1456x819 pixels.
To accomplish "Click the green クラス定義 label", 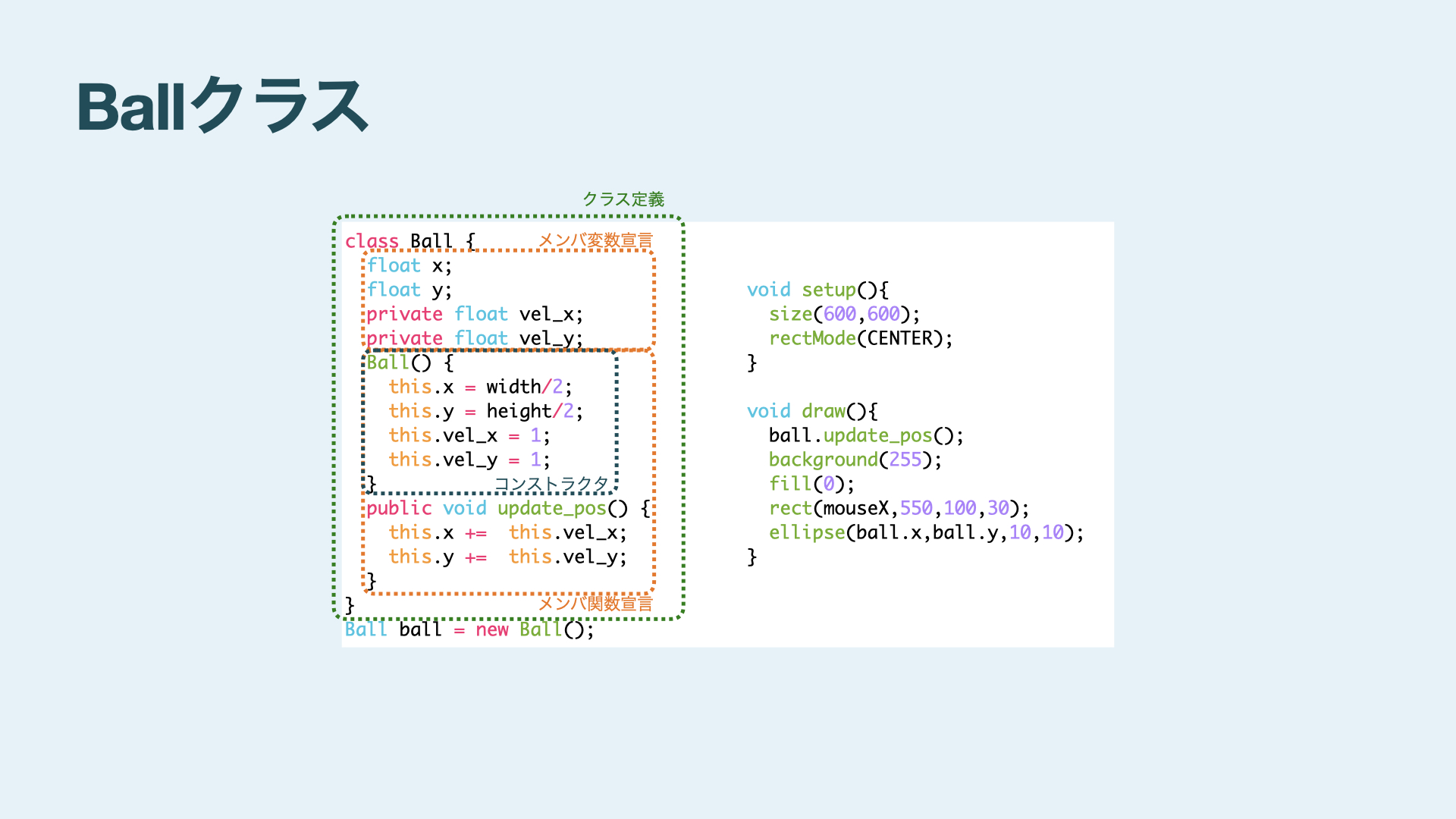I will click(x=623, y=199).
